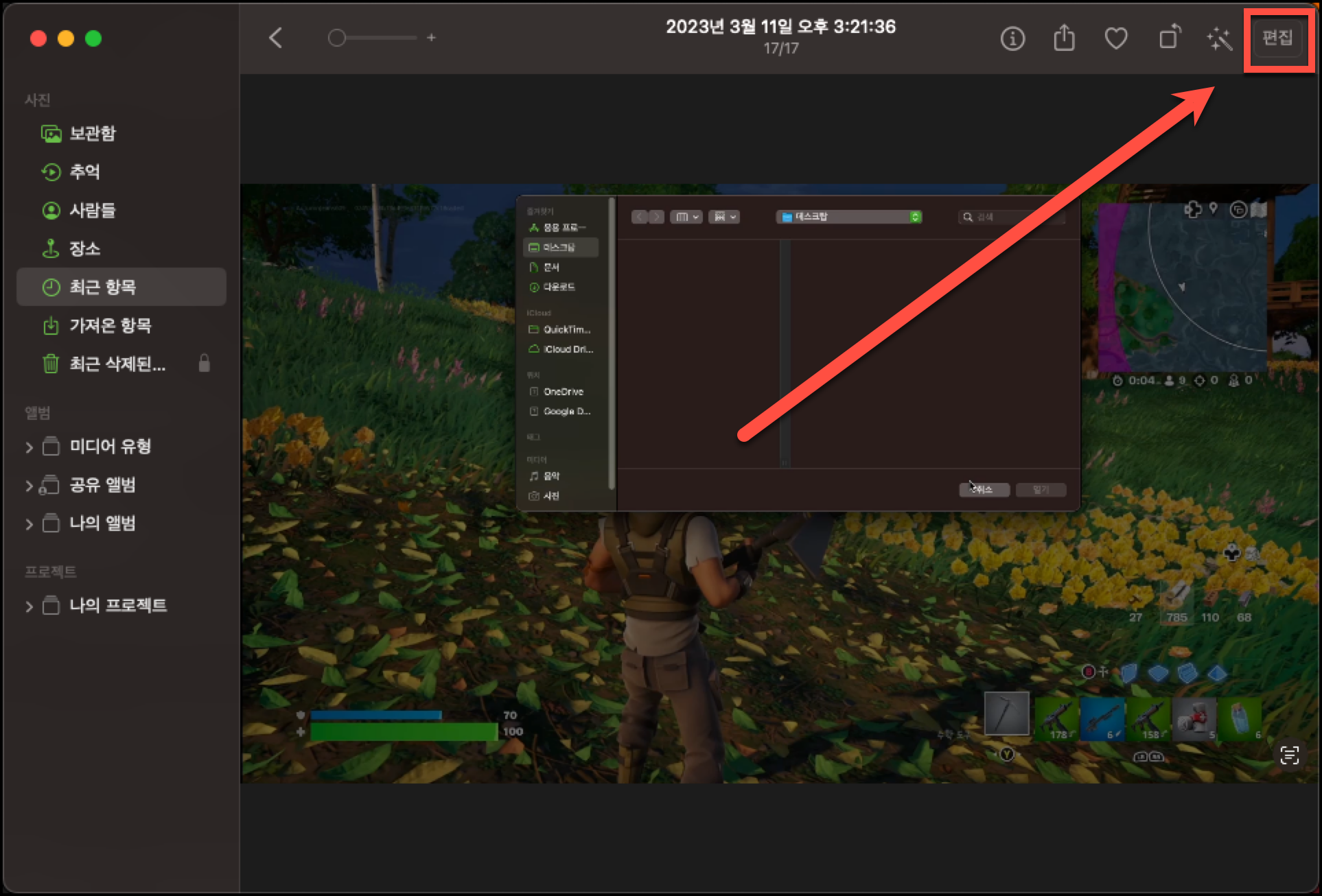Click zoom-in plus beside the slider
The width and height of the screenshot is (1322, 896).
point(431,38)
